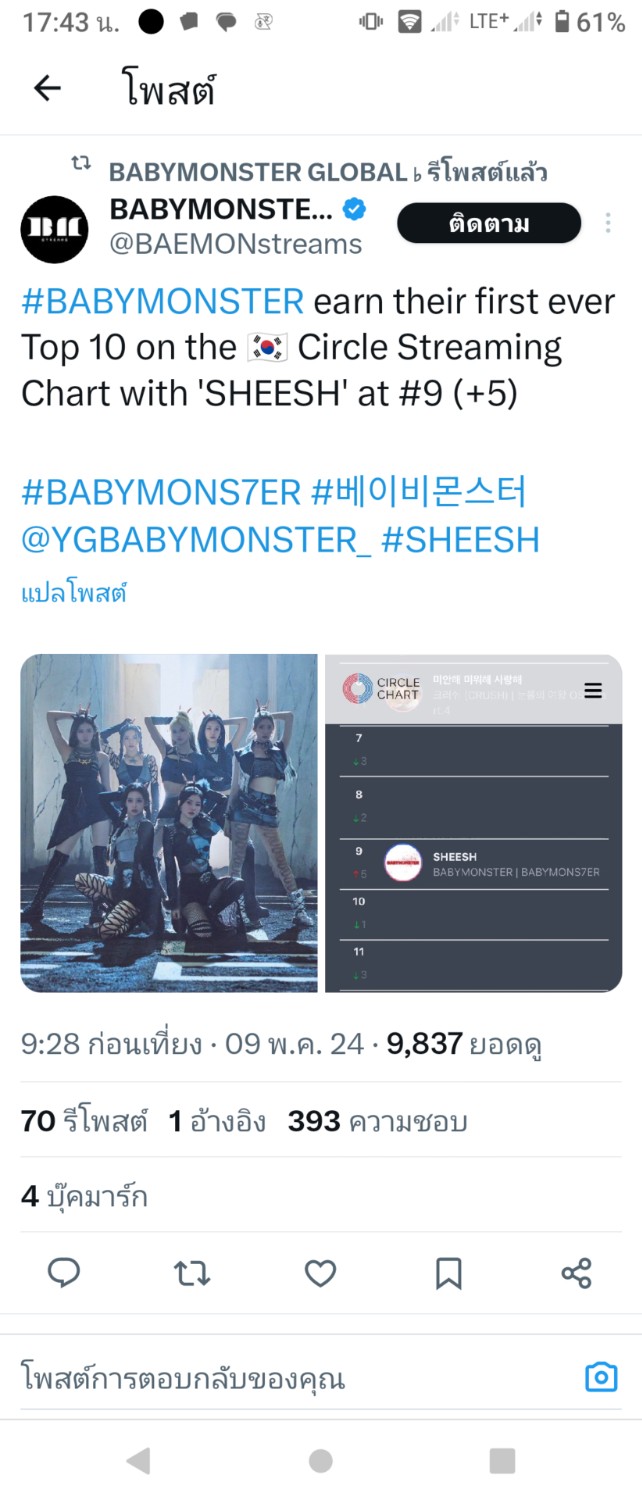The height and width of the screenshot is (1500, 642).
Task: View the 70 reposts list
Action: point(85,1121)
